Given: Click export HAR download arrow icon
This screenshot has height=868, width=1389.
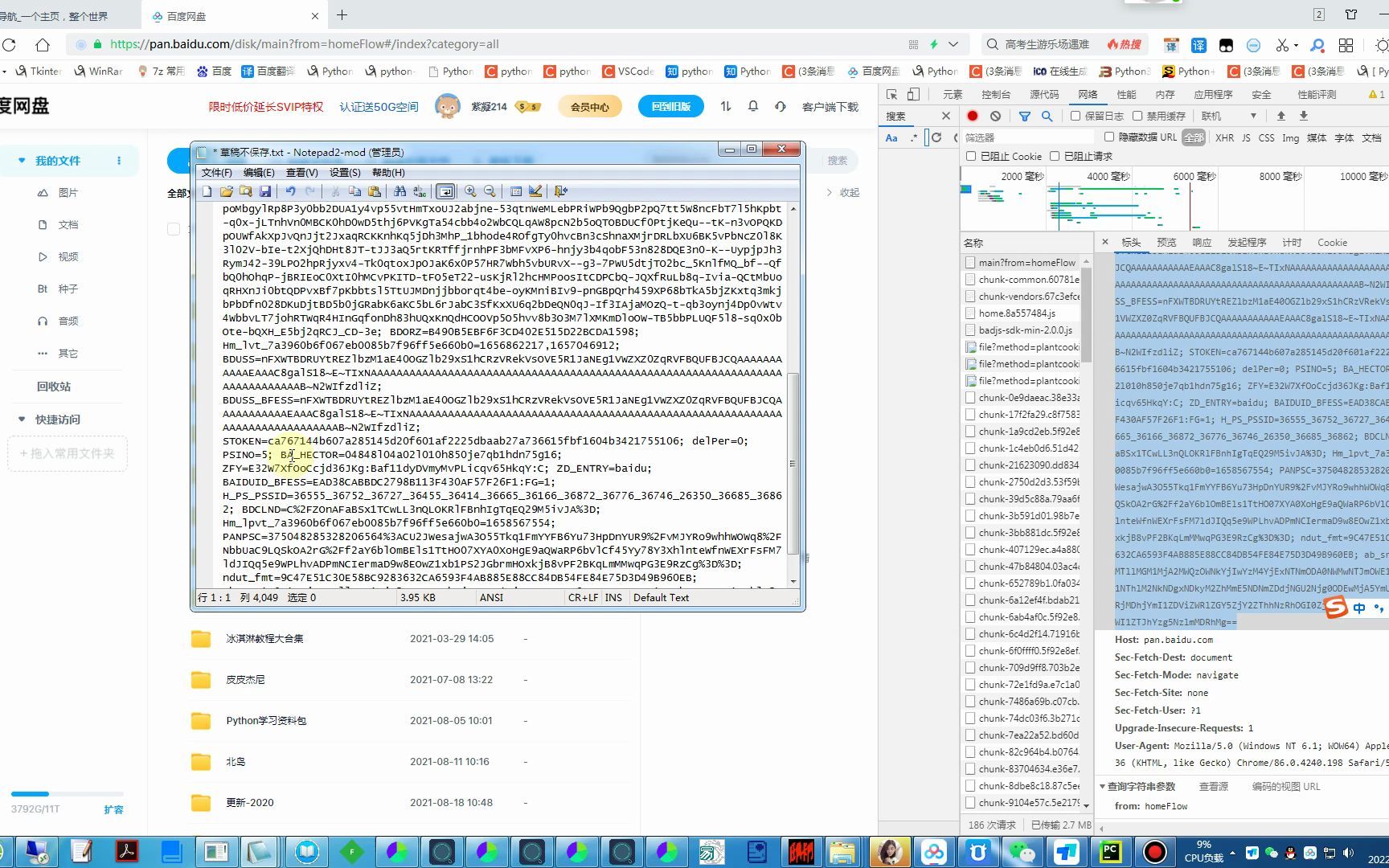Looking at the screenshot, I should click(1304, 116).
